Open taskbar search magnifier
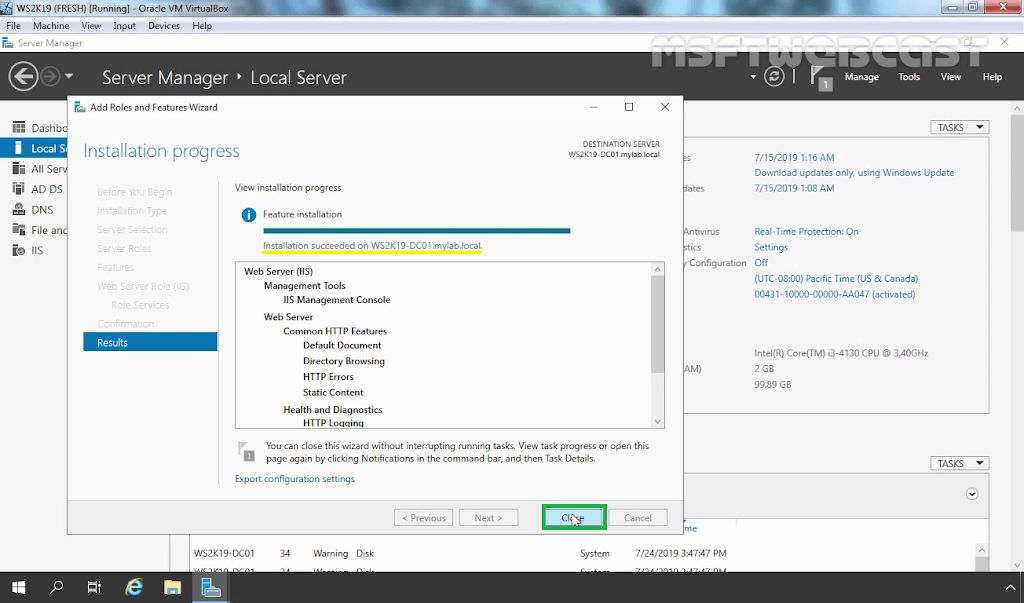Image resolution: width=1024 pixels, height=603 pixels. tap(57, 587)
